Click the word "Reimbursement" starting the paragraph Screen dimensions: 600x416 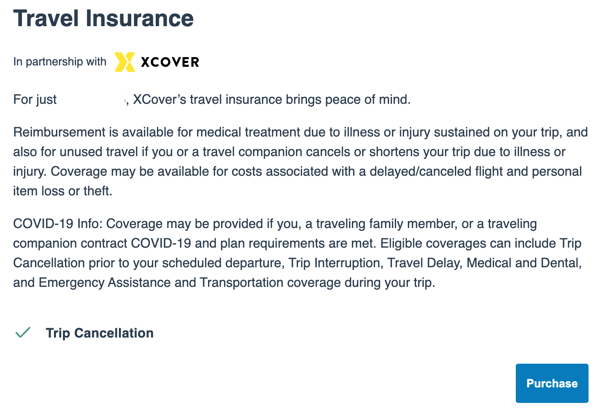pyautogui.click(x=59, y=132)
